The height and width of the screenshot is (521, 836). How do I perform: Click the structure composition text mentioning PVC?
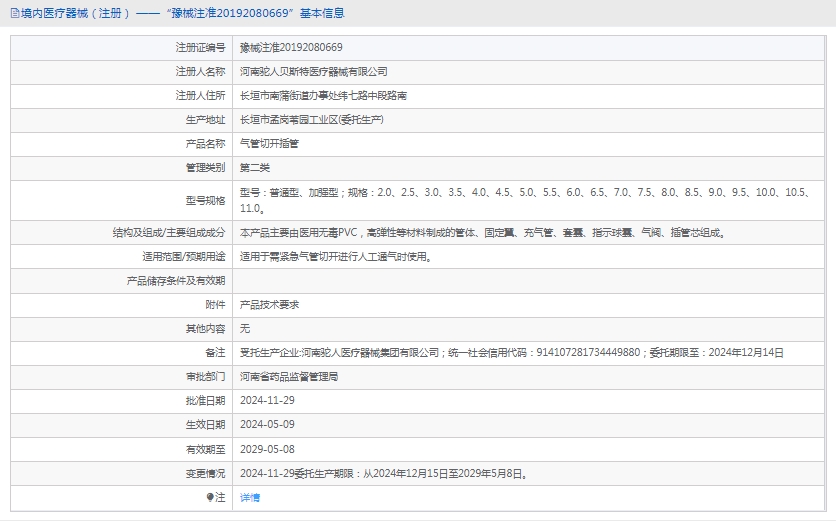point(482,233)
